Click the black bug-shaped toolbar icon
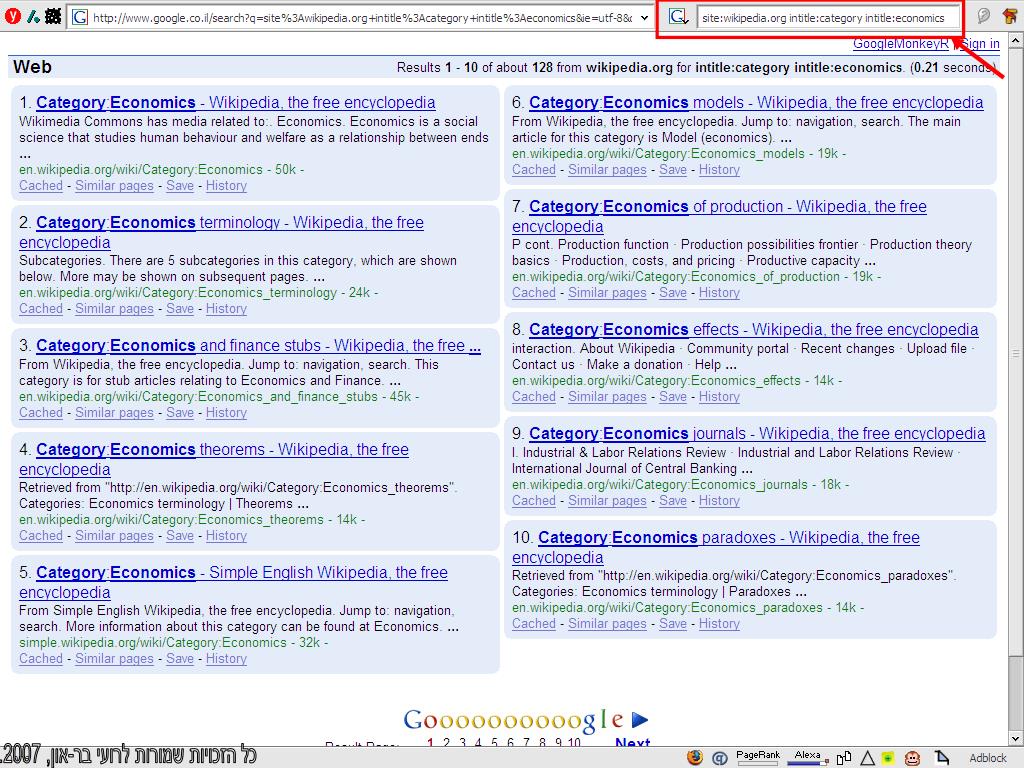The height and width of the screenshot is (768, 1024). click(x=54, y=16)
